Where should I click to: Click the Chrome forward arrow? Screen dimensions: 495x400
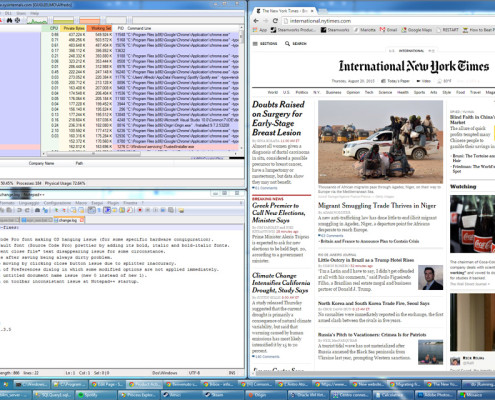(266, 21)
